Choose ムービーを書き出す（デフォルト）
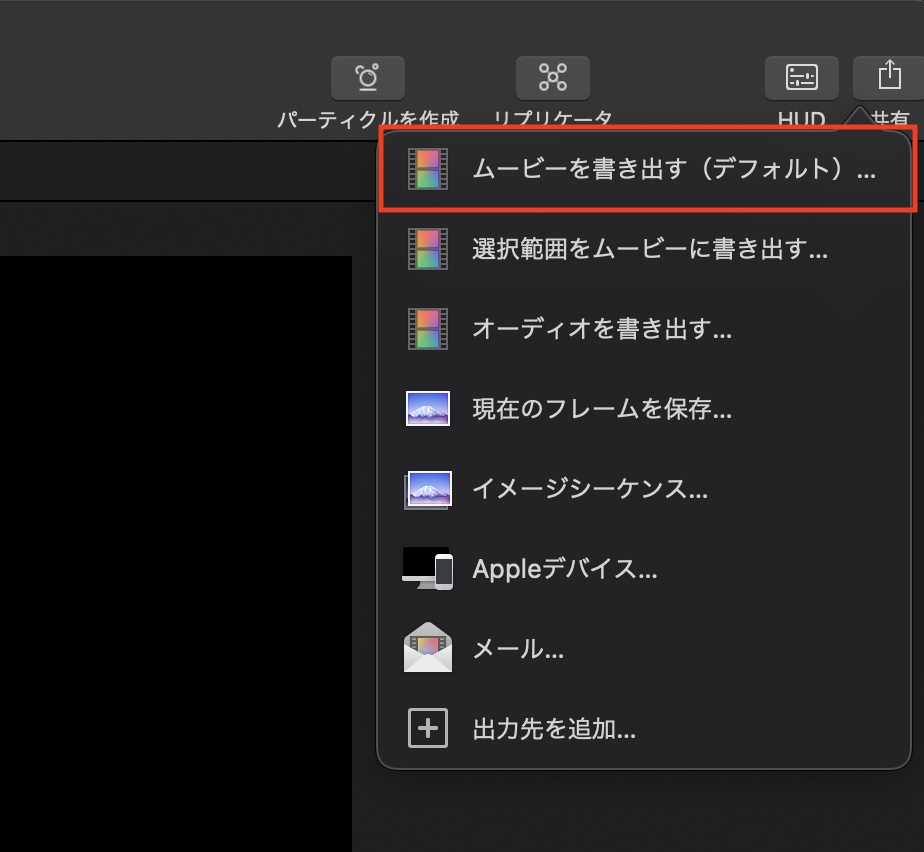The height and width of the screenshot is (852, 924). (x=645, y=169)
